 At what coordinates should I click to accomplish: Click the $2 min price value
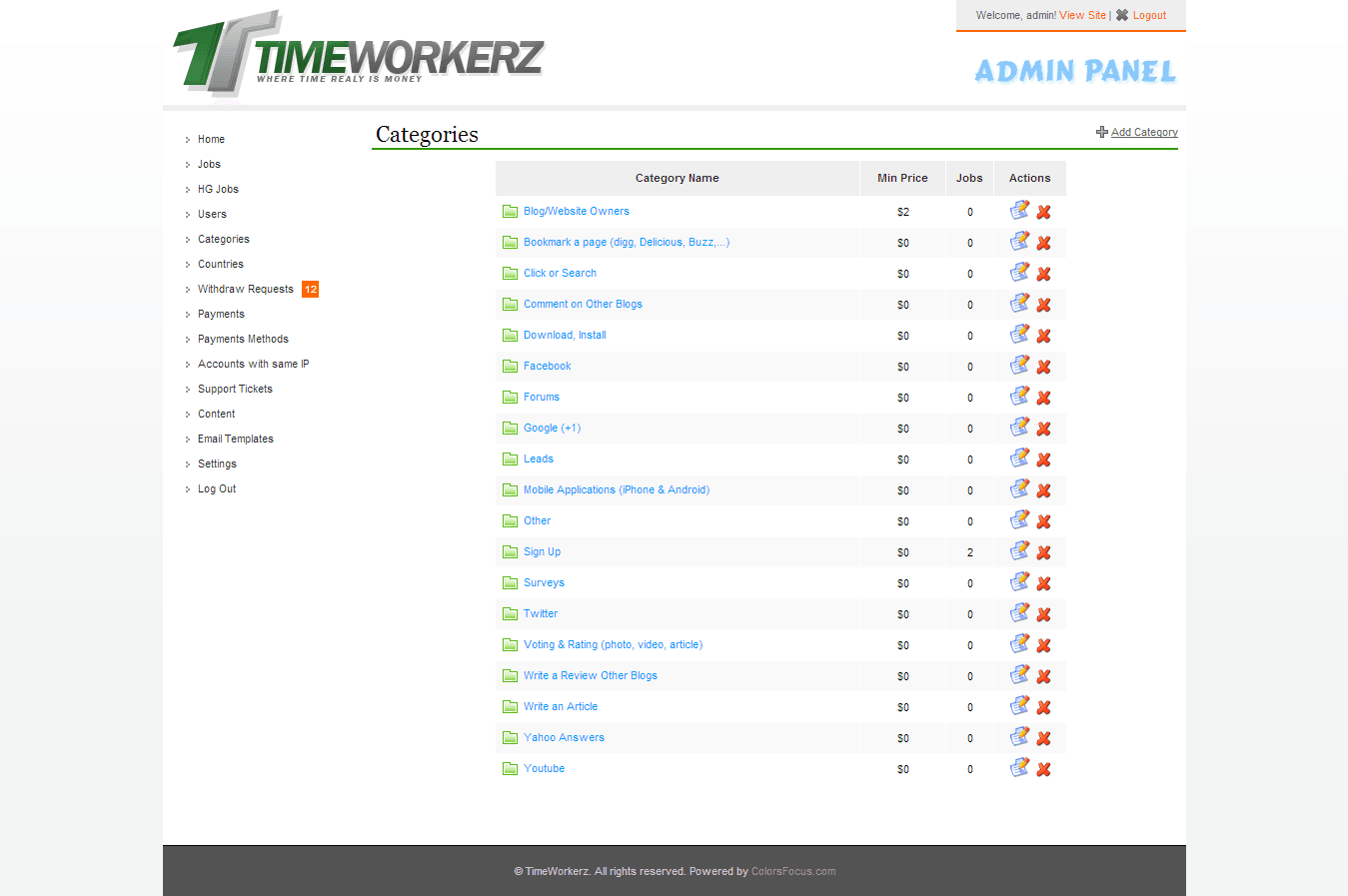tap(903, 212)
